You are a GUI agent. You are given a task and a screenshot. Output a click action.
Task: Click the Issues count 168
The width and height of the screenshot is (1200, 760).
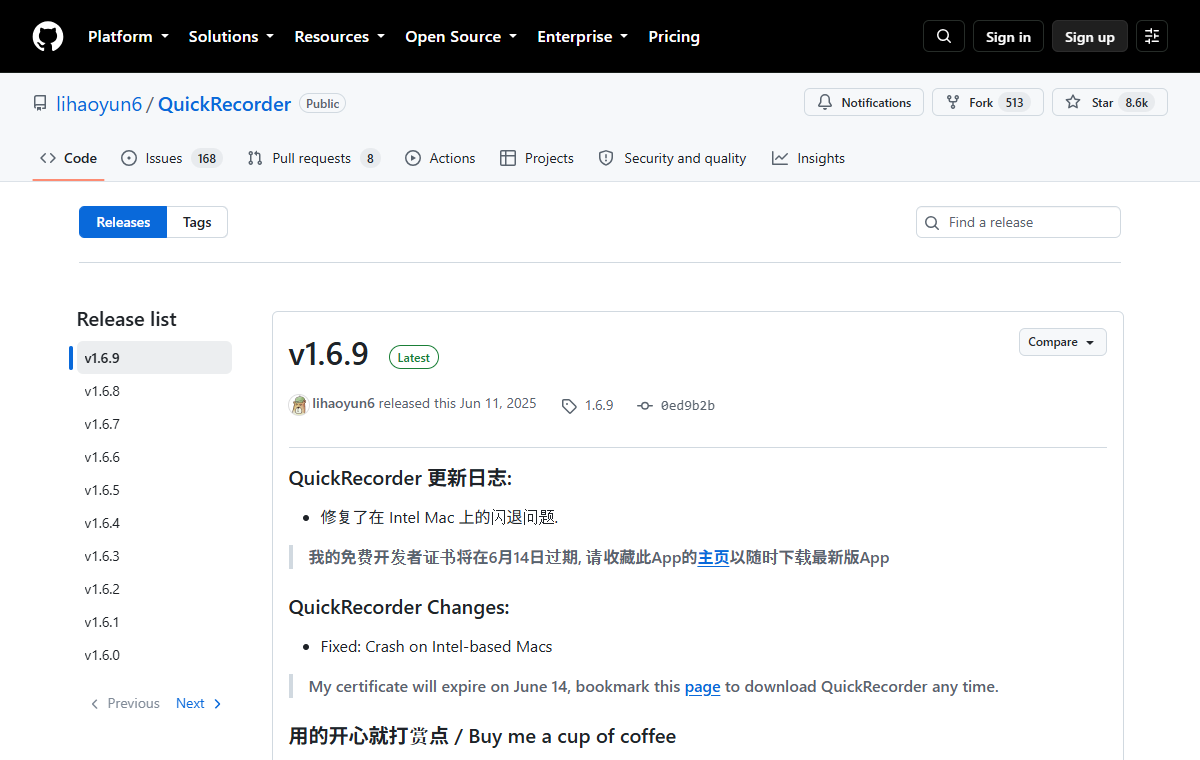pyautogui.click(x=207, y=158)
